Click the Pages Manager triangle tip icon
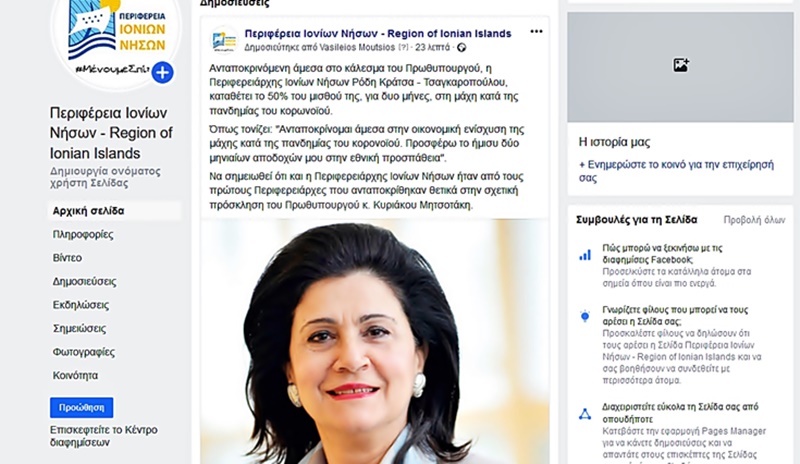The image size is (800, 464). 585,414
